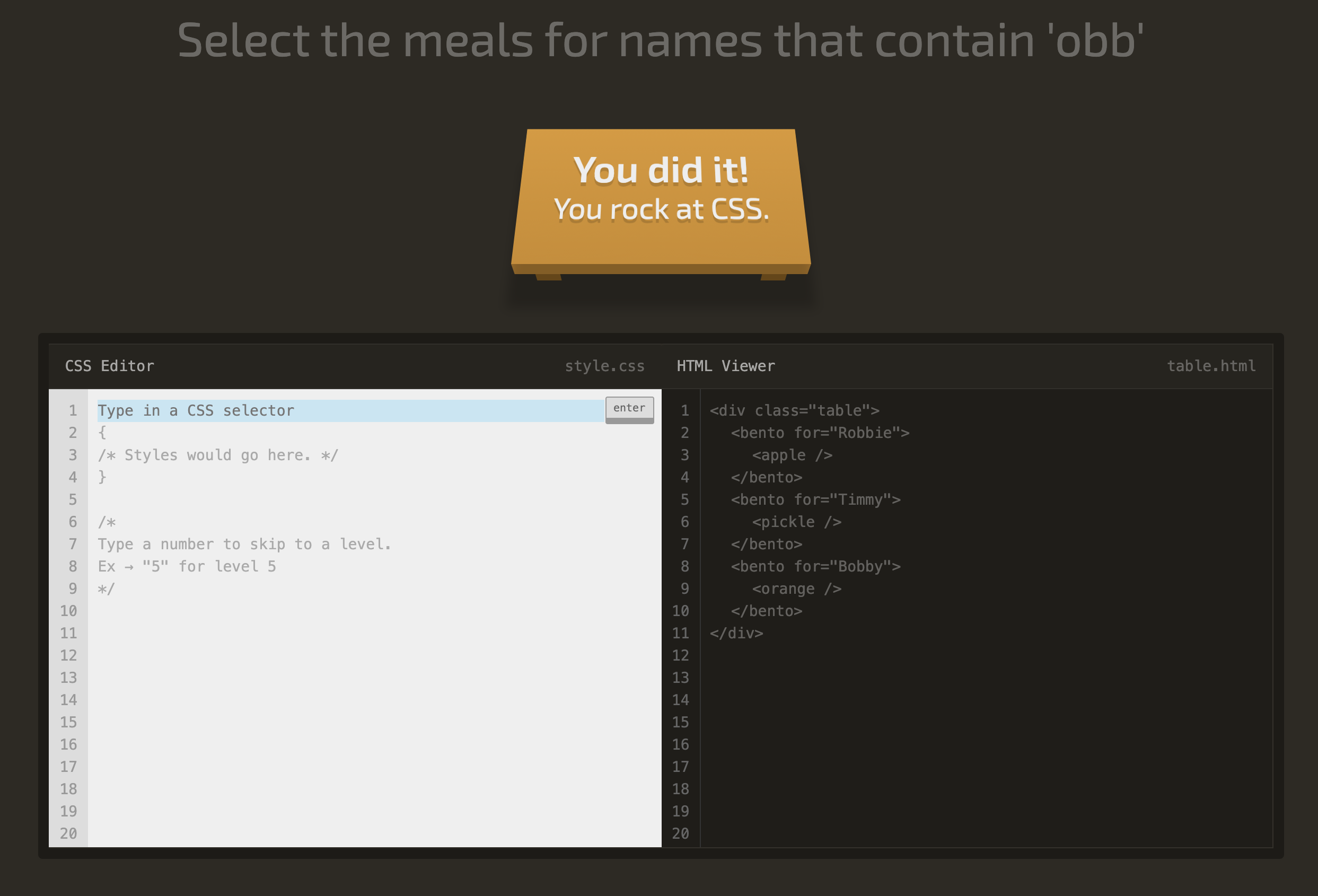
Task: Click the style.css file label
Action: (x=604, y=366)
